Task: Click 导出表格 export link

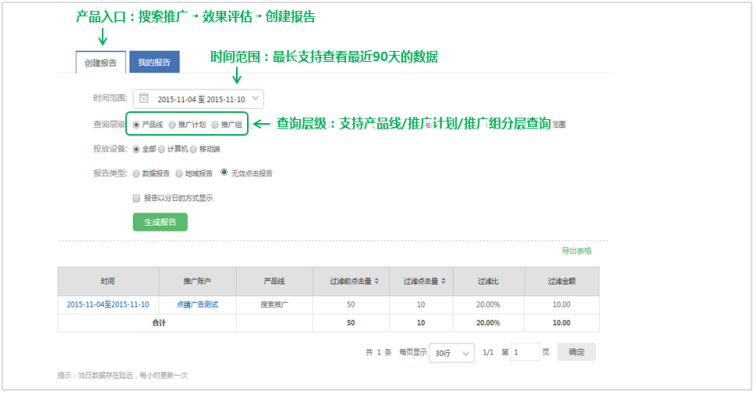Action: click(576, 251)
